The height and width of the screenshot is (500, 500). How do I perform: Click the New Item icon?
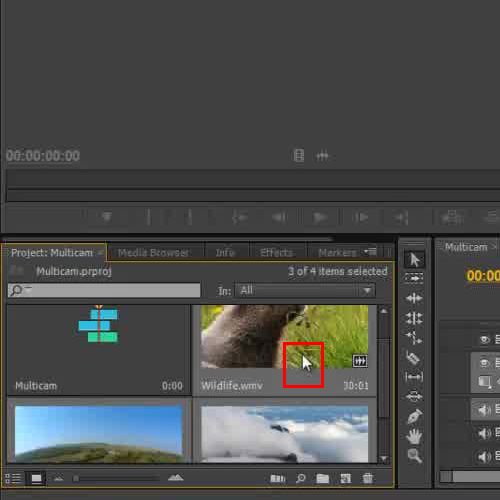click(346, 478)
